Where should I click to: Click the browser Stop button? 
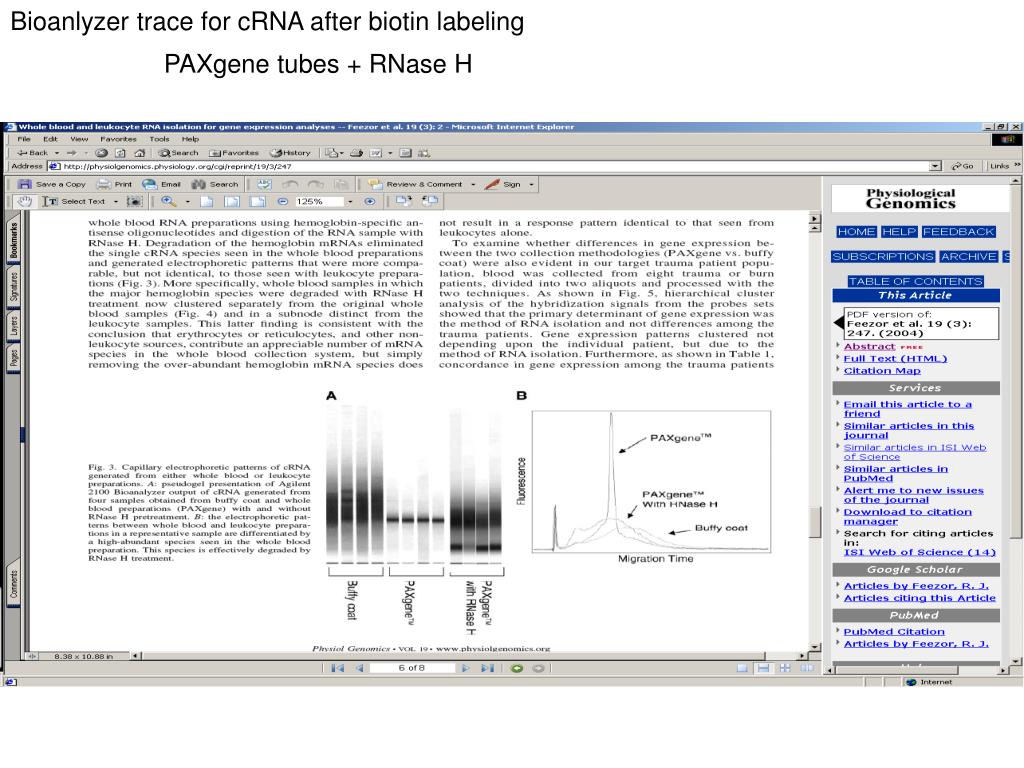click(101, 153)
